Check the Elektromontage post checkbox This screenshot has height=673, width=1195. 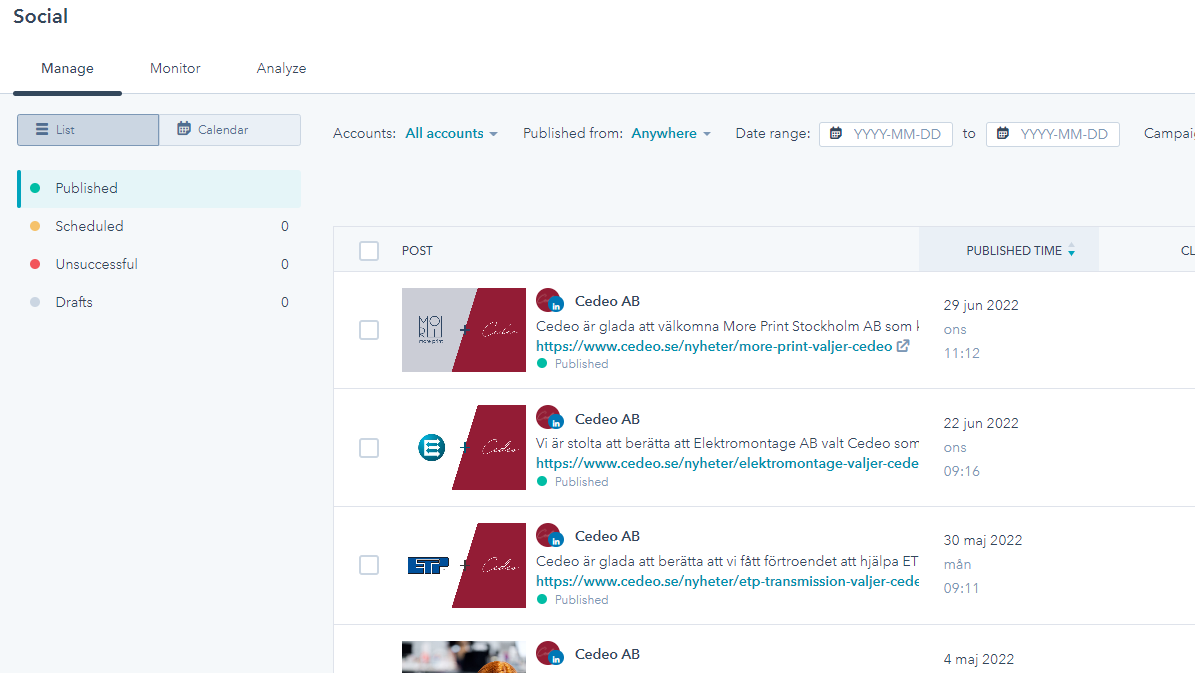pos(369,447)
